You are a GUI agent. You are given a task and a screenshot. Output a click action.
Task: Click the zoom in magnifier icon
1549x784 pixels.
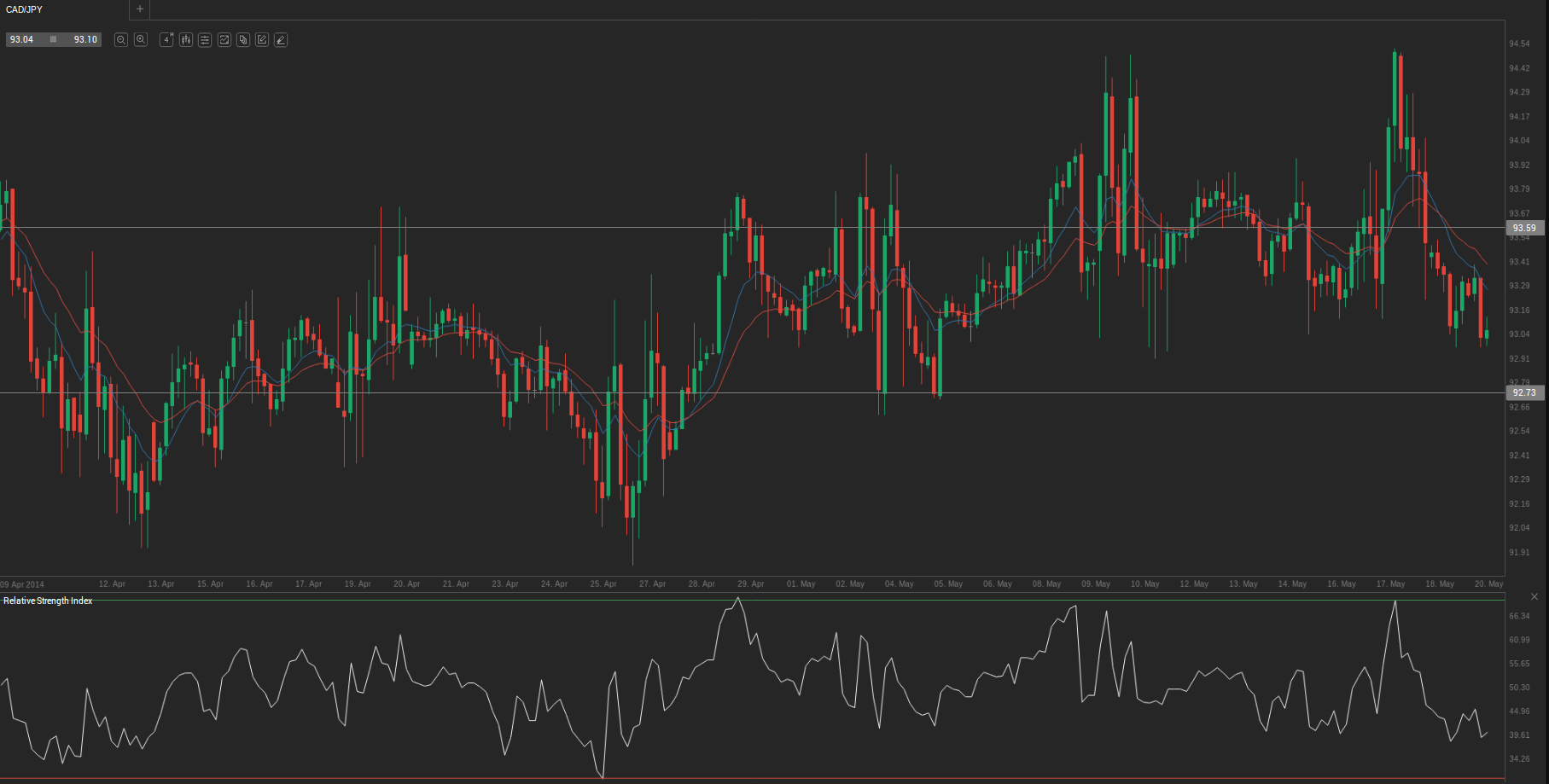[141, 40]
